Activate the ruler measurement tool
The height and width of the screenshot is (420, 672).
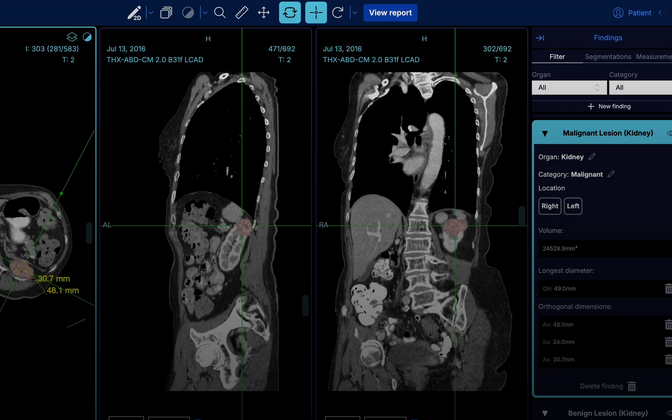pos(241,13)
